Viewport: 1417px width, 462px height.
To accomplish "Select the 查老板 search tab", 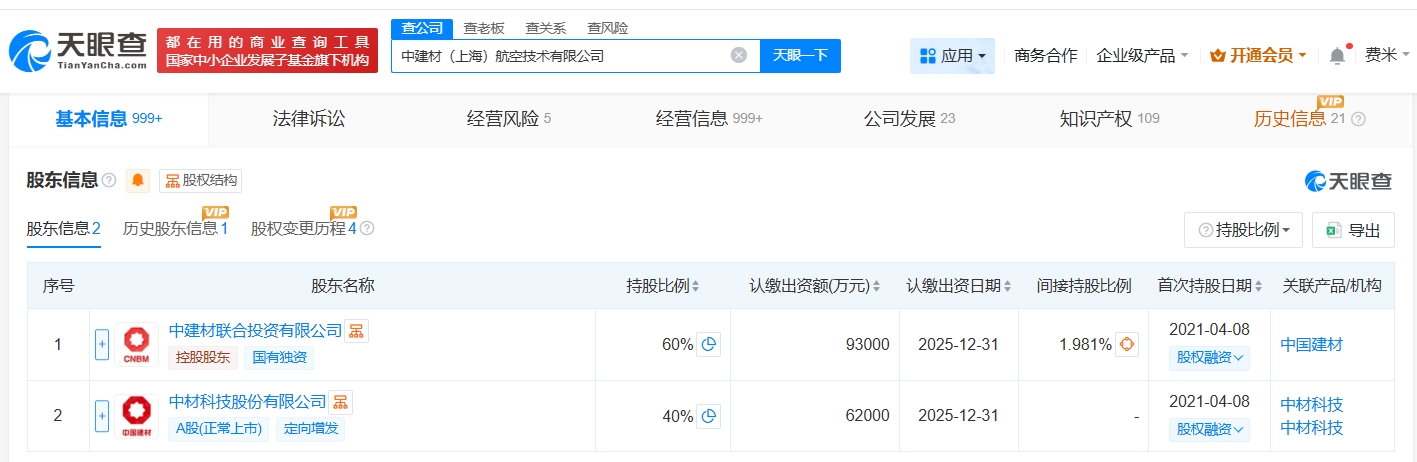I will point(484,28).
